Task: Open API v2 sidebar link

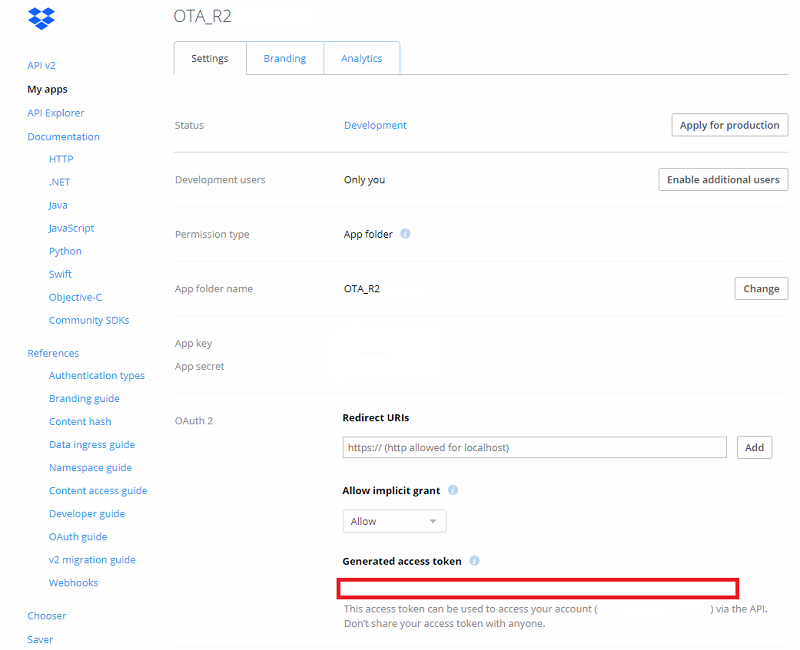Action: click(41, 65)
